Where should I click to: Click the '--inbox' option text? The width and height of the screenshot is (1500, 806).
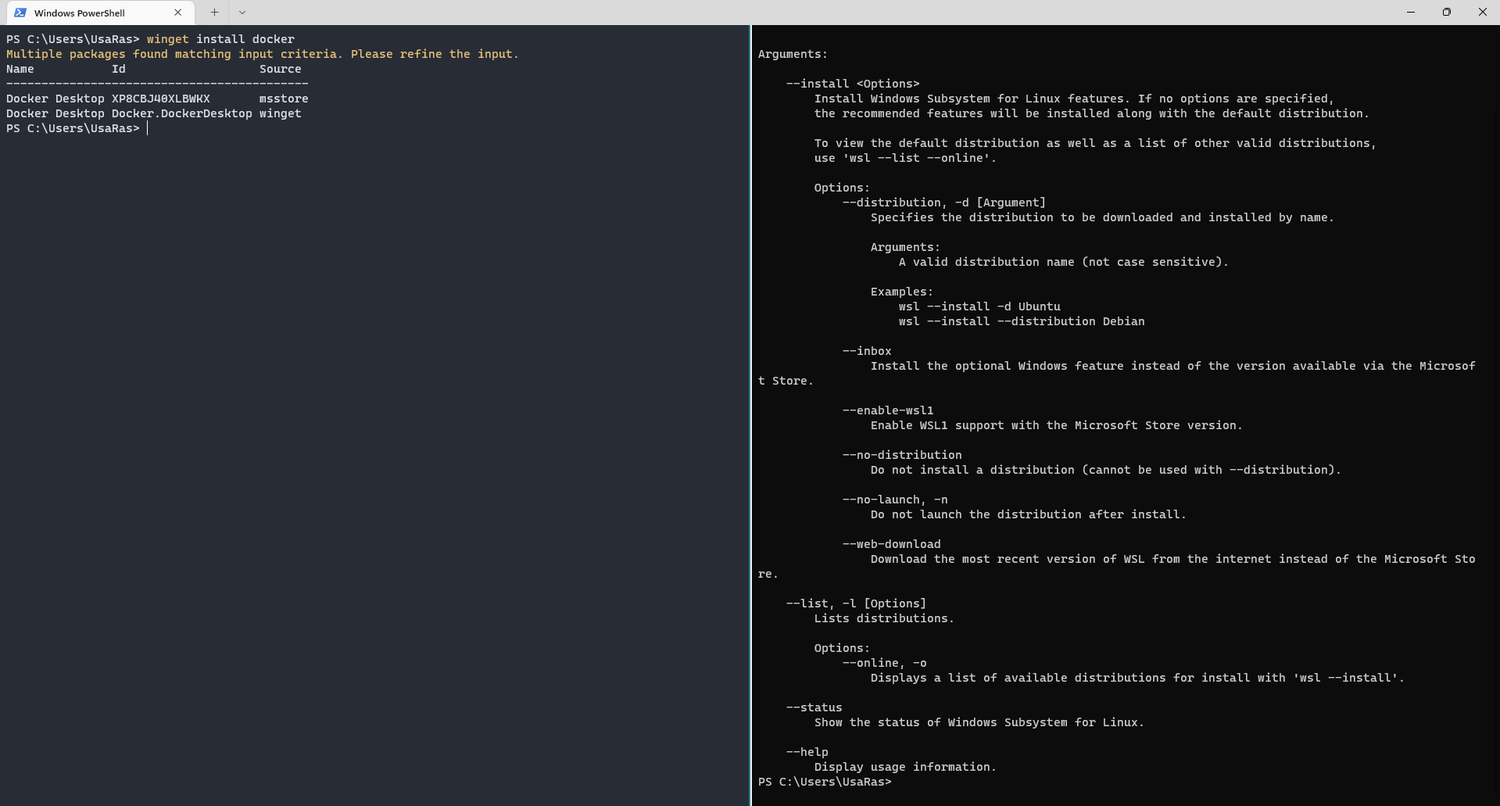867,351
